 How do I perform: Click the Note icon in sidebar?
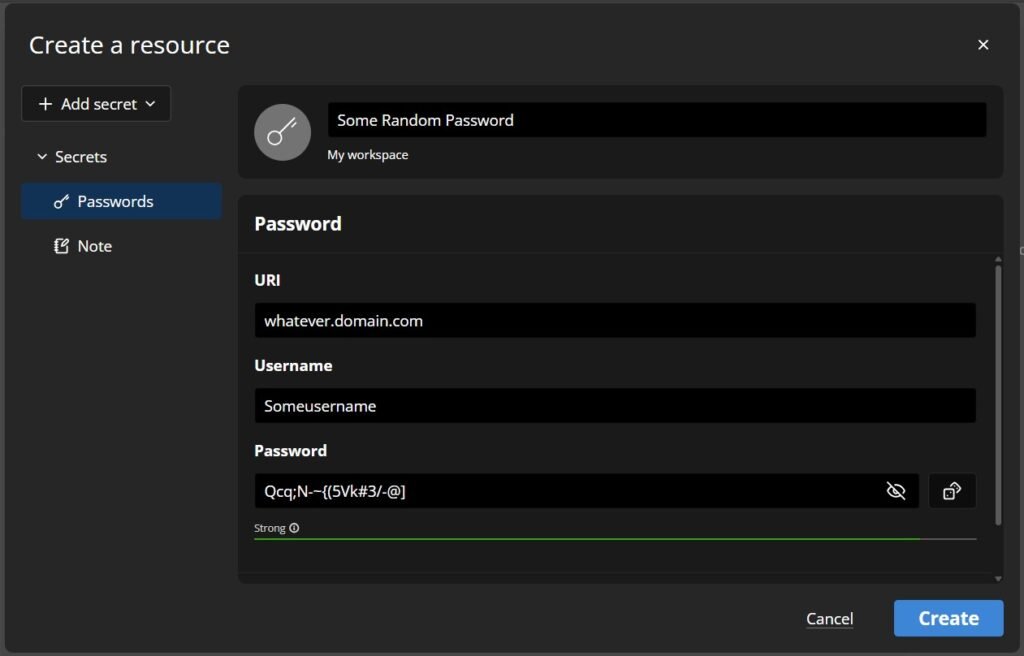pos(62,246)
